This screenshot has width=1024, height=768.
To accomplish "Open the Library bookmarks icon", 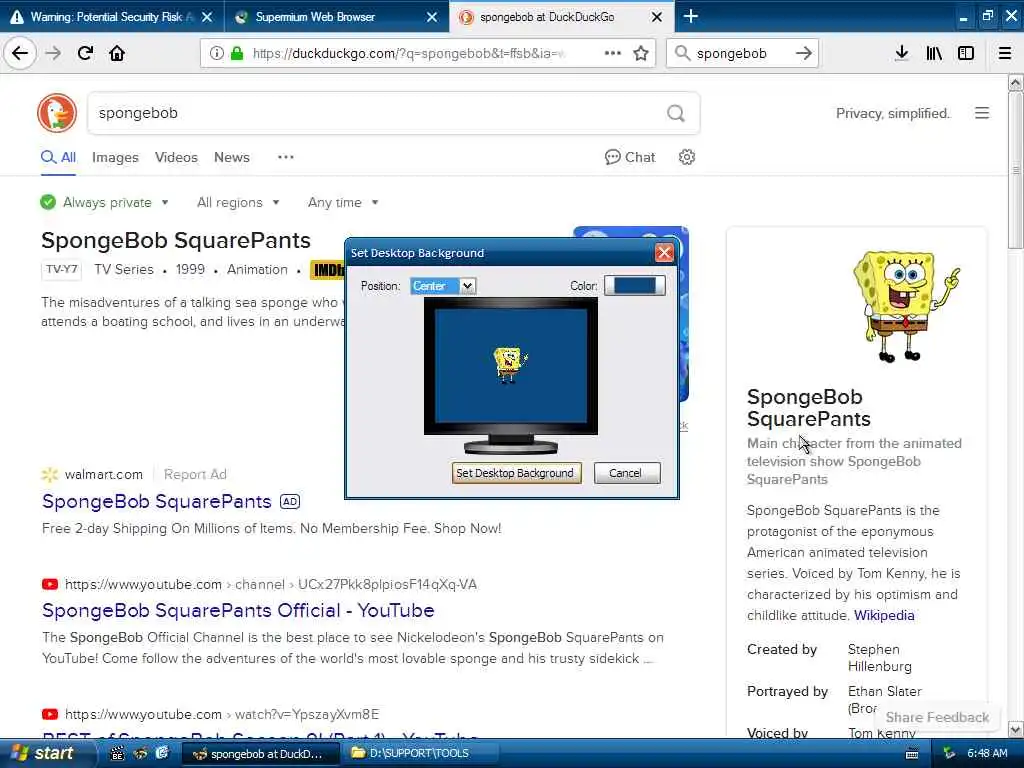I will pyautogui.click(x=934, y=53).
